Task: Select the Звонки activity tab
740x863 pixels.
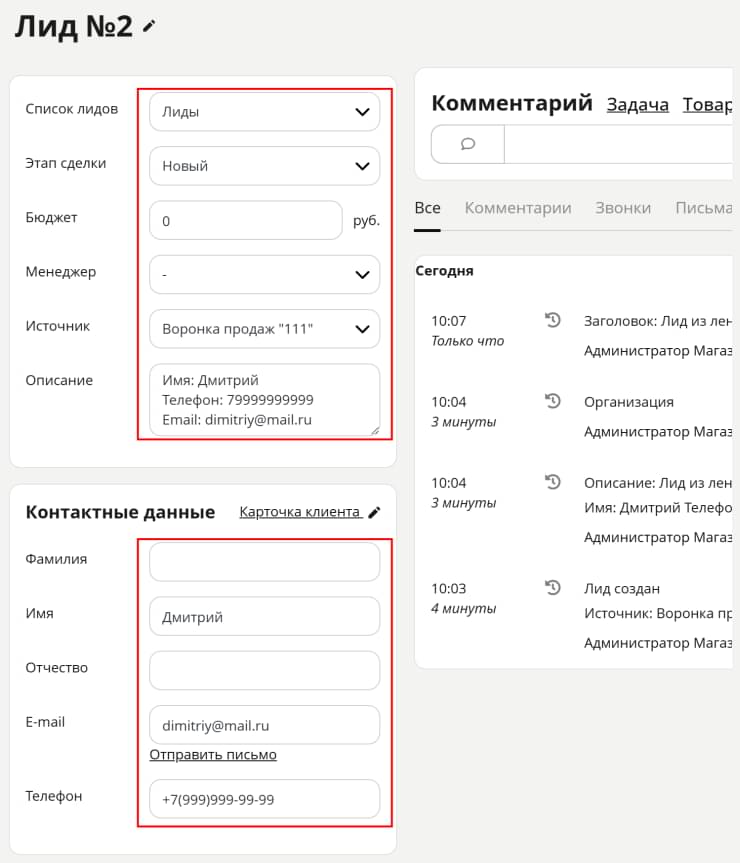Action: pyautogui.click(x=623, y=208)
